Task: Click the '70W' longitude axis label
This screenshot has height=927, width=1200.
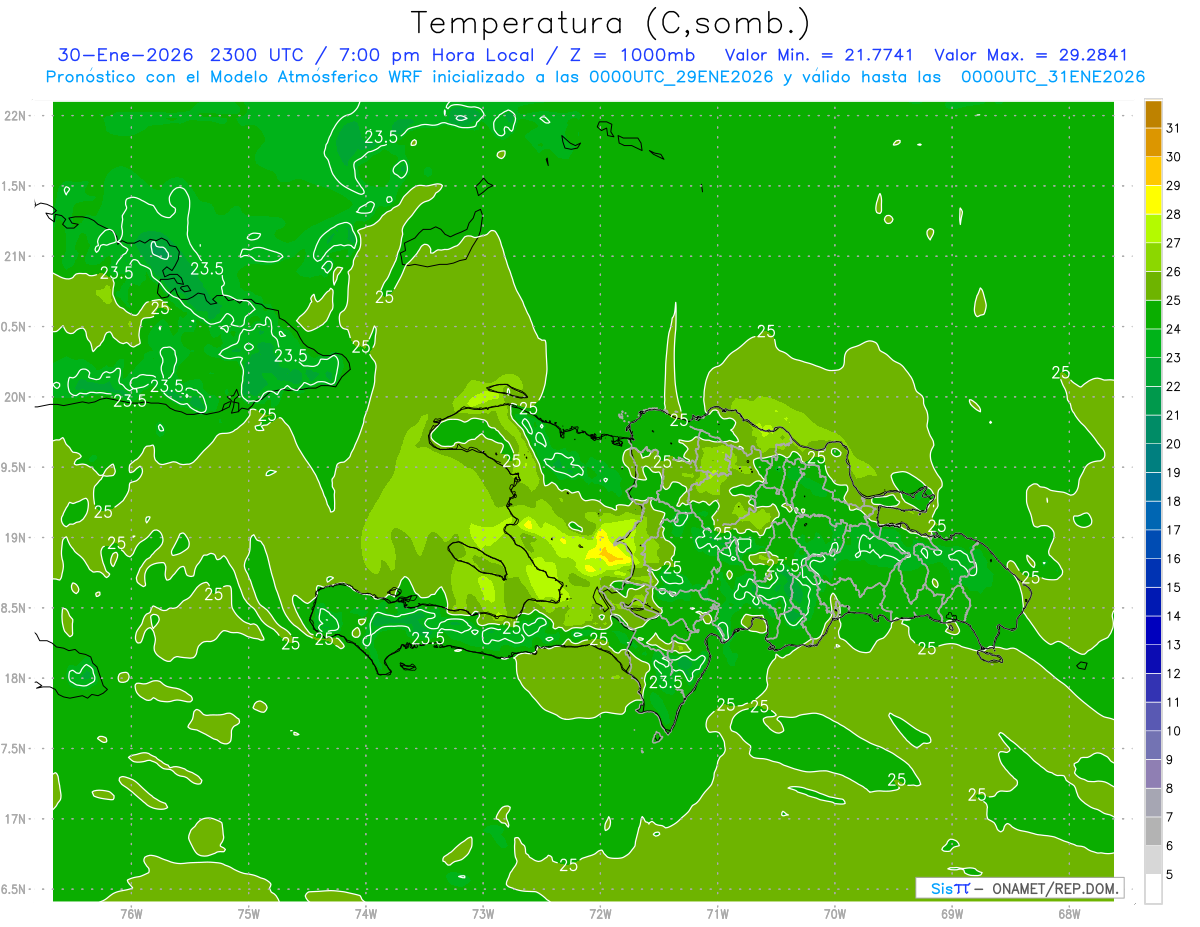Action: [x=835, y=912]
